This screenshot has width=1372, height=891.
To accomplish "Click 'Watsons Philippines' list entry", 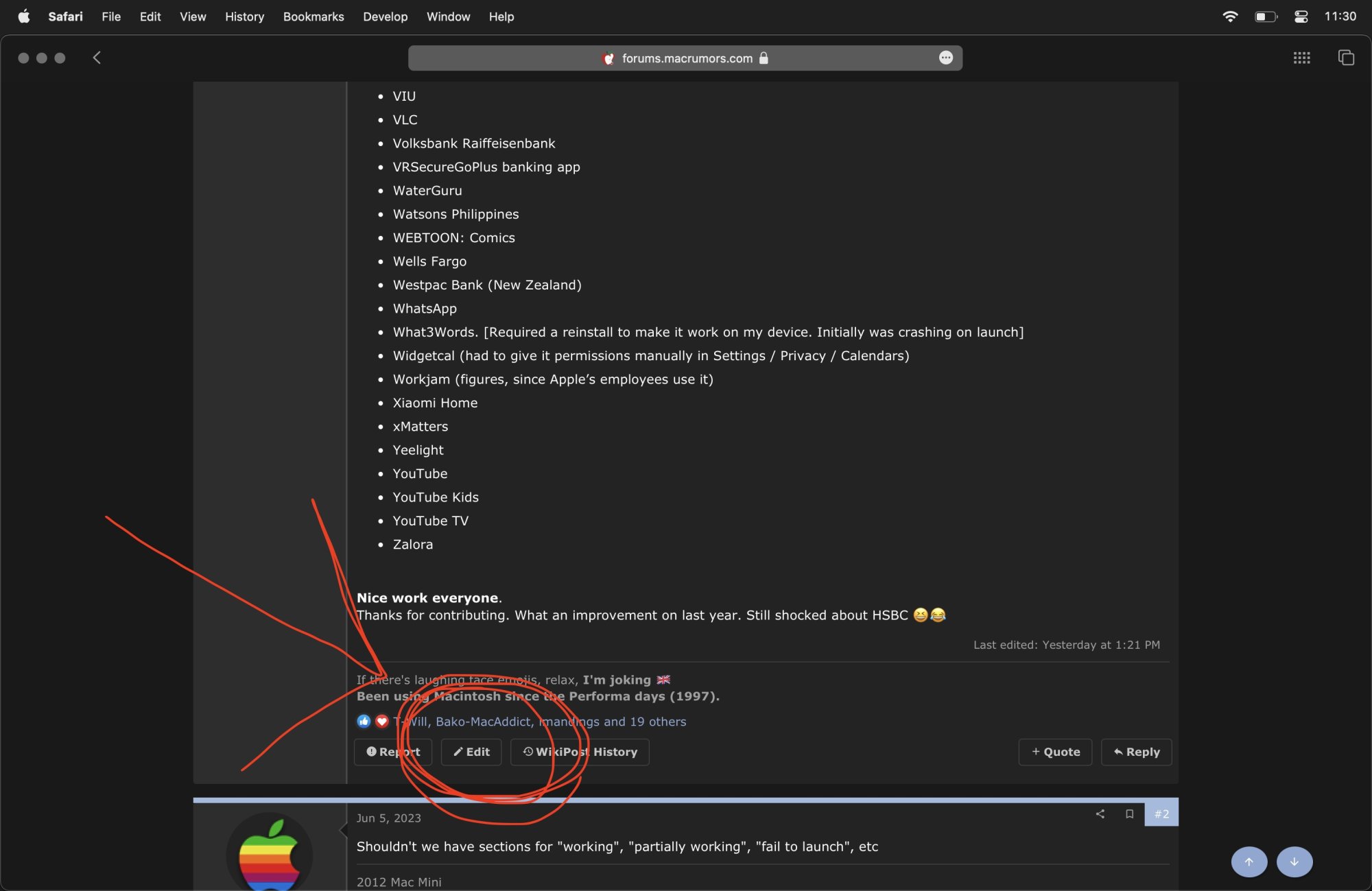I will (x=456, y=215).
